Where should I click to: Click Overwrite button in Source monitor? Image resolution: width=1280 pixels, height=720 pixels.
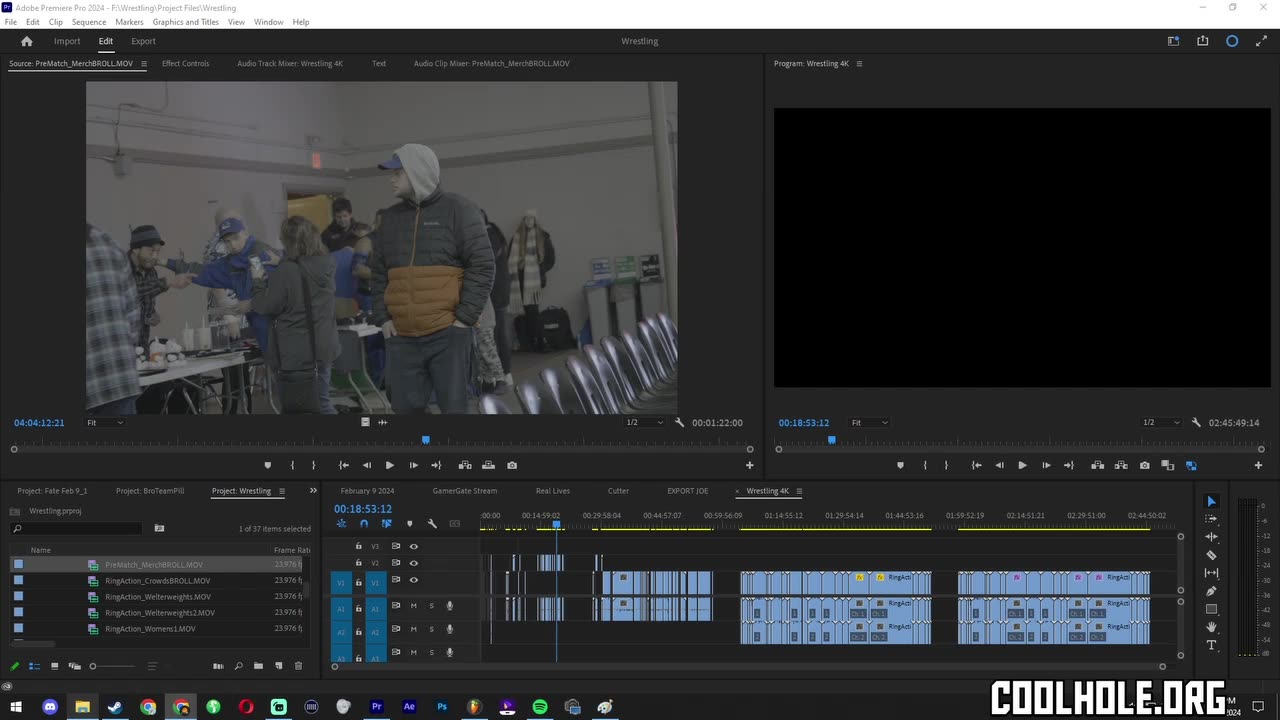tap(488, 465)
